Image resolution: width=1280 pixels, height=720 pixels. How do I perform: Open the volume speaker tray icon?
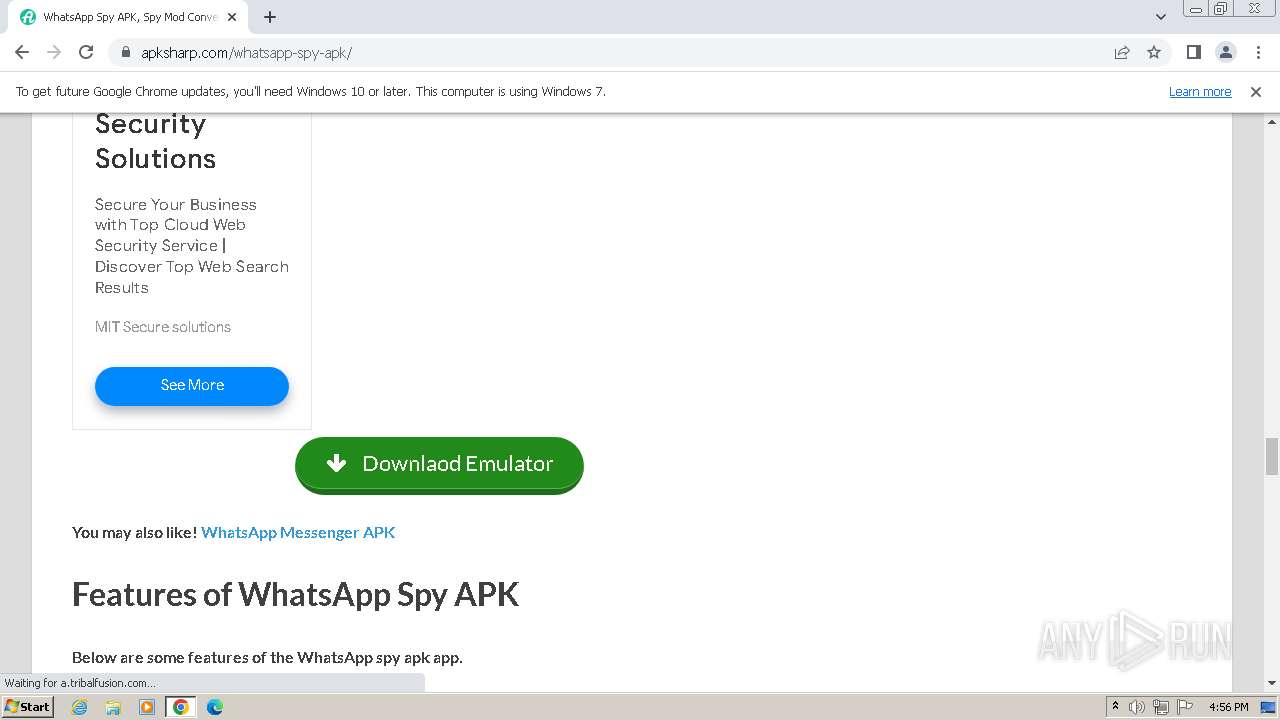[x=1137, y=707]
